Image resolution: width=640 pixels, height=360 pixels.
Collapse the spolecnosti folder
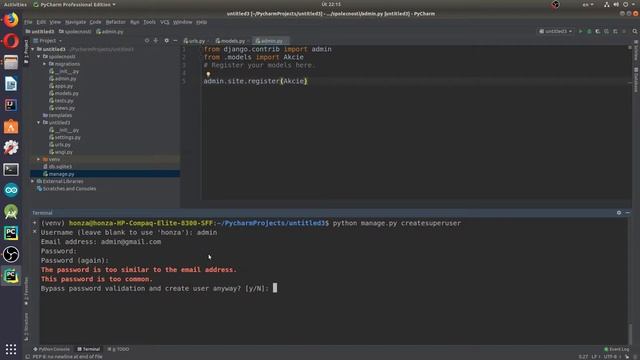point(39,56)
